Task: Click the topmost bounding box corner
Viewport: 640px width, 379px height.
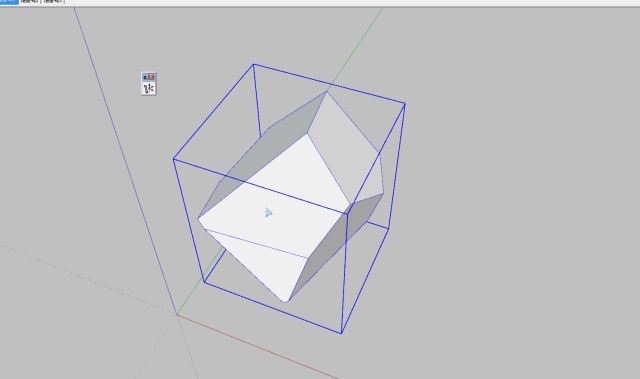Action: 253,64
